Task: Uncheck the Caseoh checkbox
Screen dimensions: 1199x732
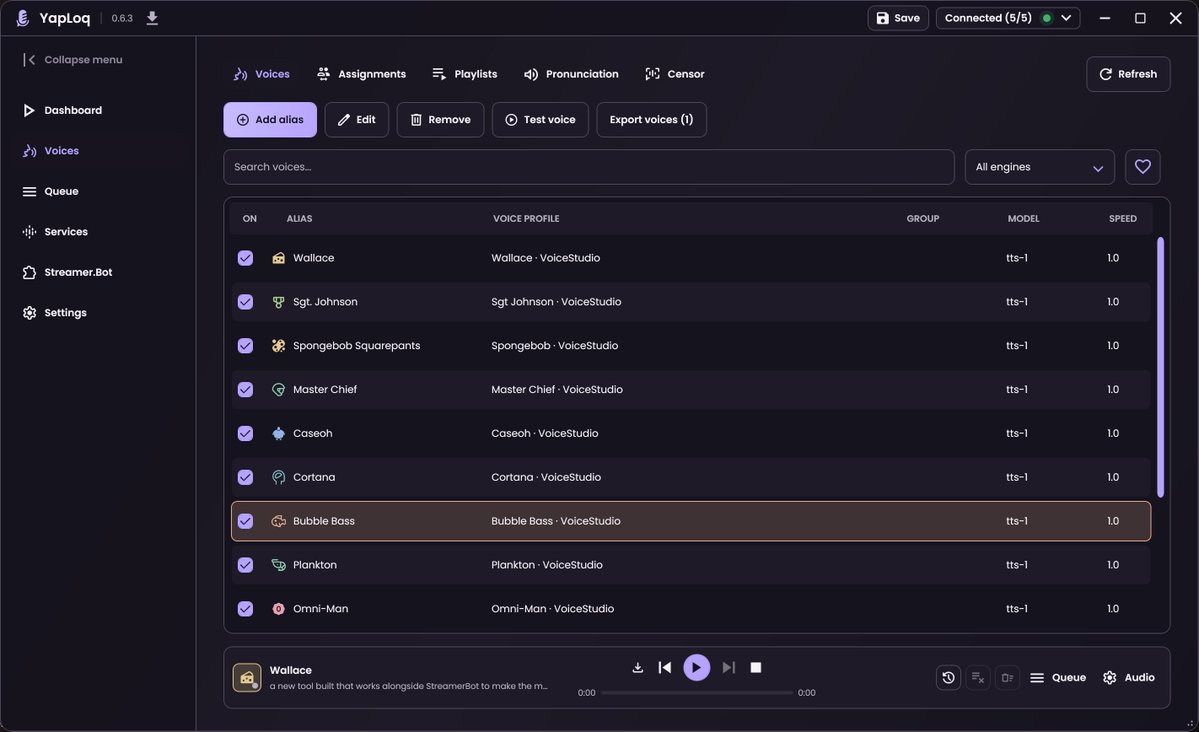Action: click(x=245, y=434)
